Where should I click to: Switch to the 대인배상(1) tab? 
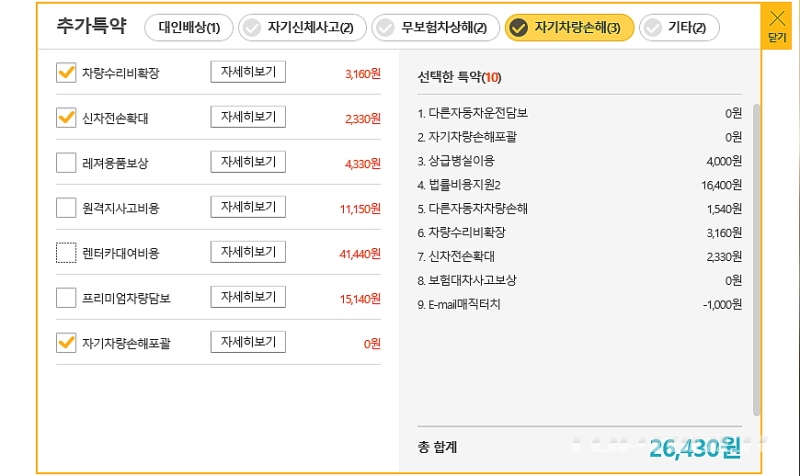(189, 28)
